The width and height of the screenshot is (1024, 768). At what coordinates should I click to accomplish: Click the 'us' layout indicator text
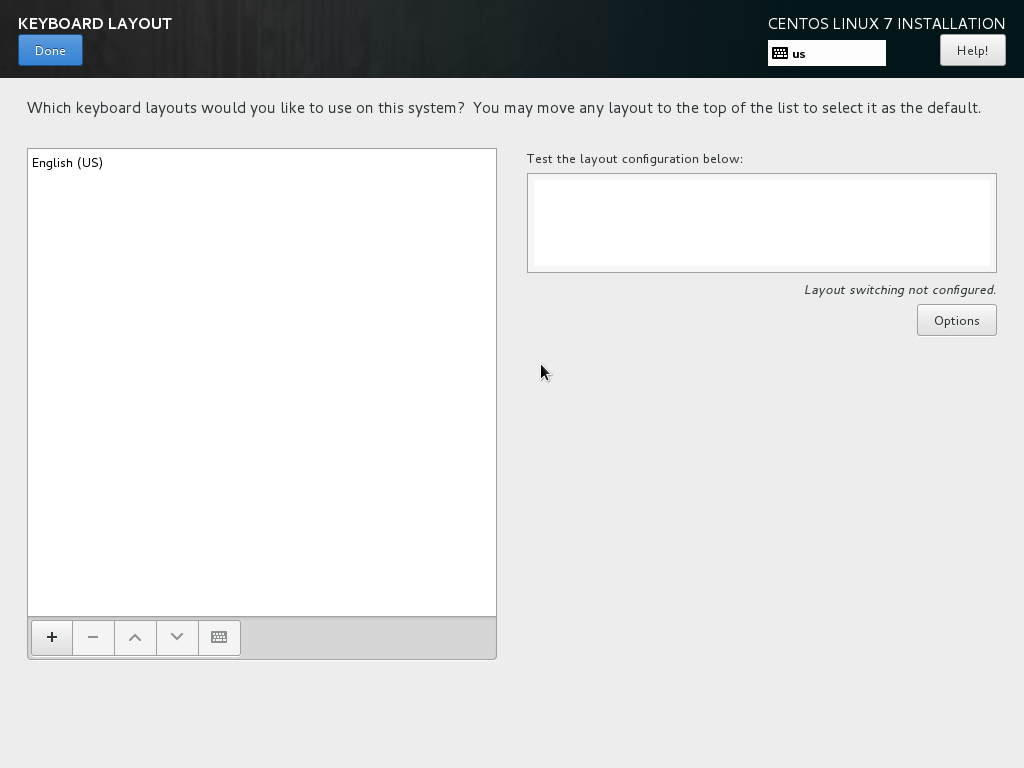(x=799, y=54)
